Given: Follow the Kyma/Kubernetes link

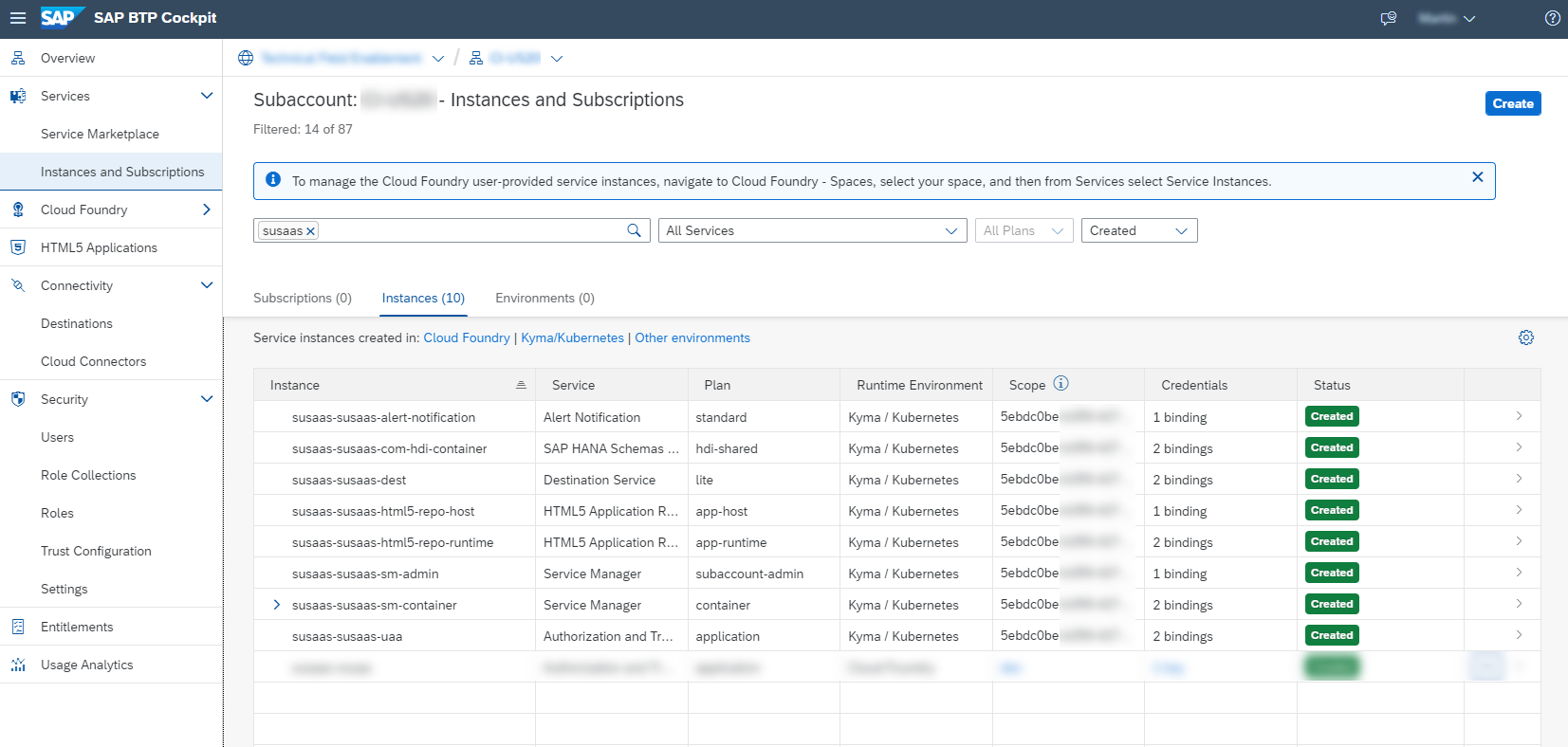Looking at the screenshot, I should (x=573, y=337).
